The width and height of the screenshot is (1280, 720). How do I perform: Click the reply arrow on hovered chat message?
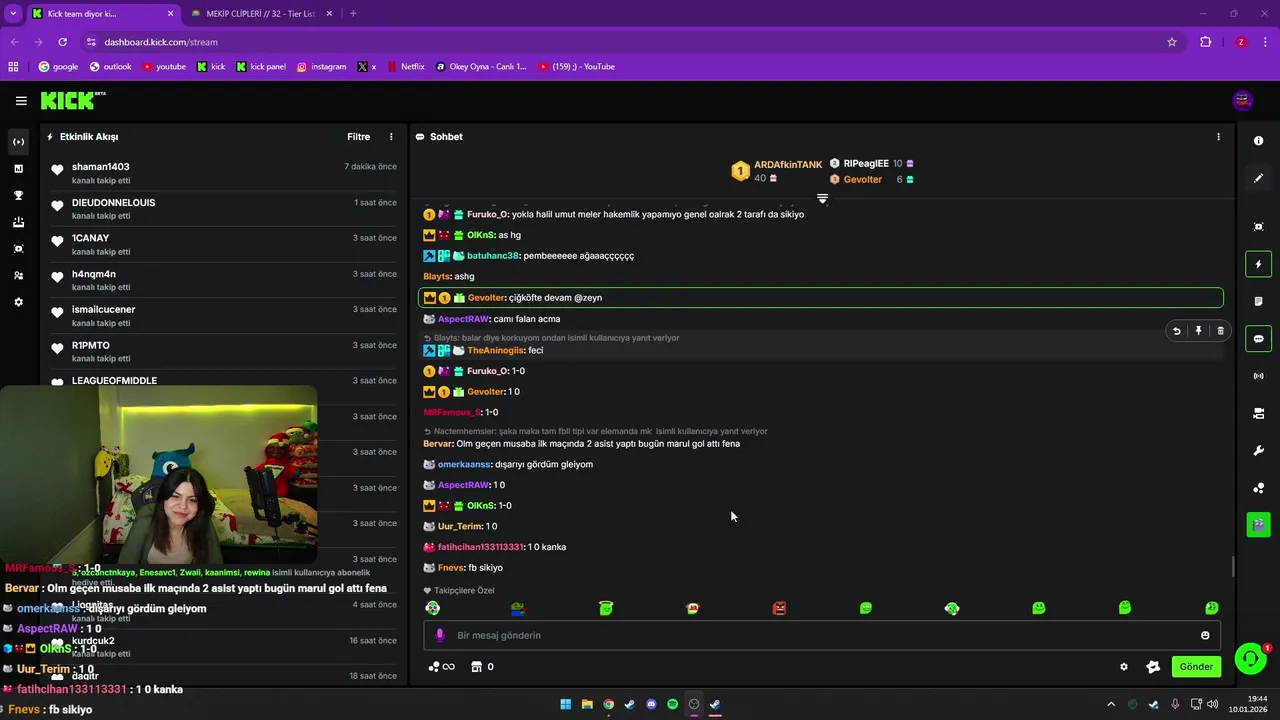(1176, 331)
